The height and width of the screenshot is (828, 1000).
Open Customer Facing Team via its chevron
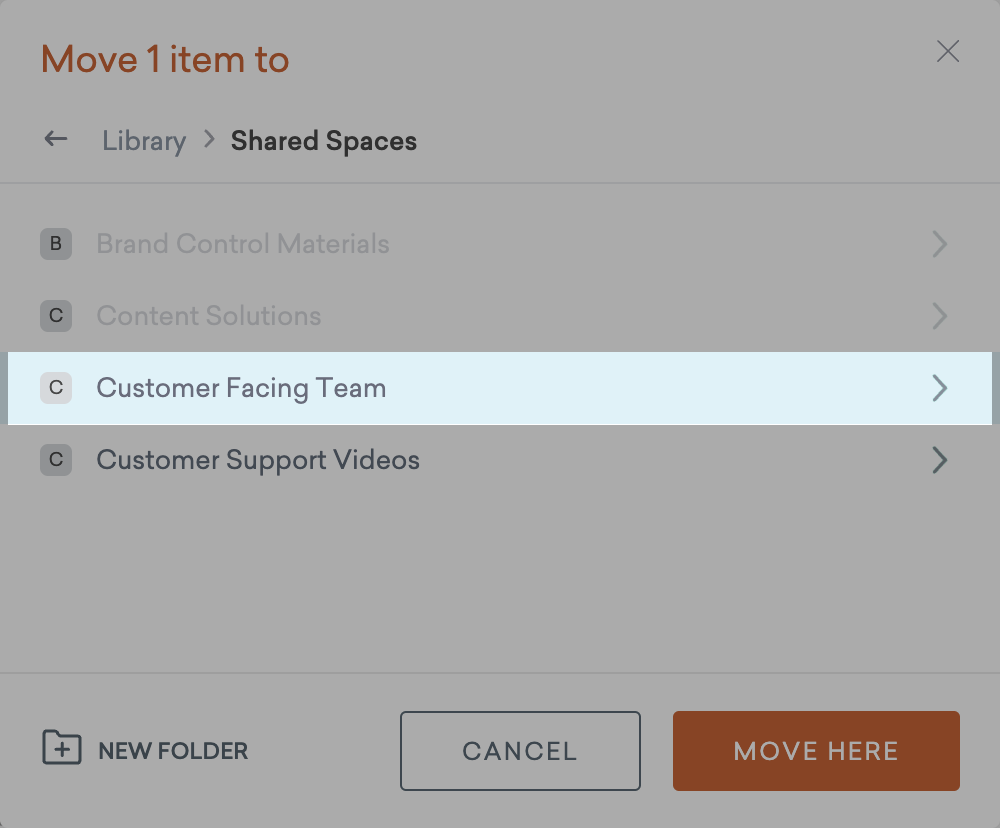(939, 388)
